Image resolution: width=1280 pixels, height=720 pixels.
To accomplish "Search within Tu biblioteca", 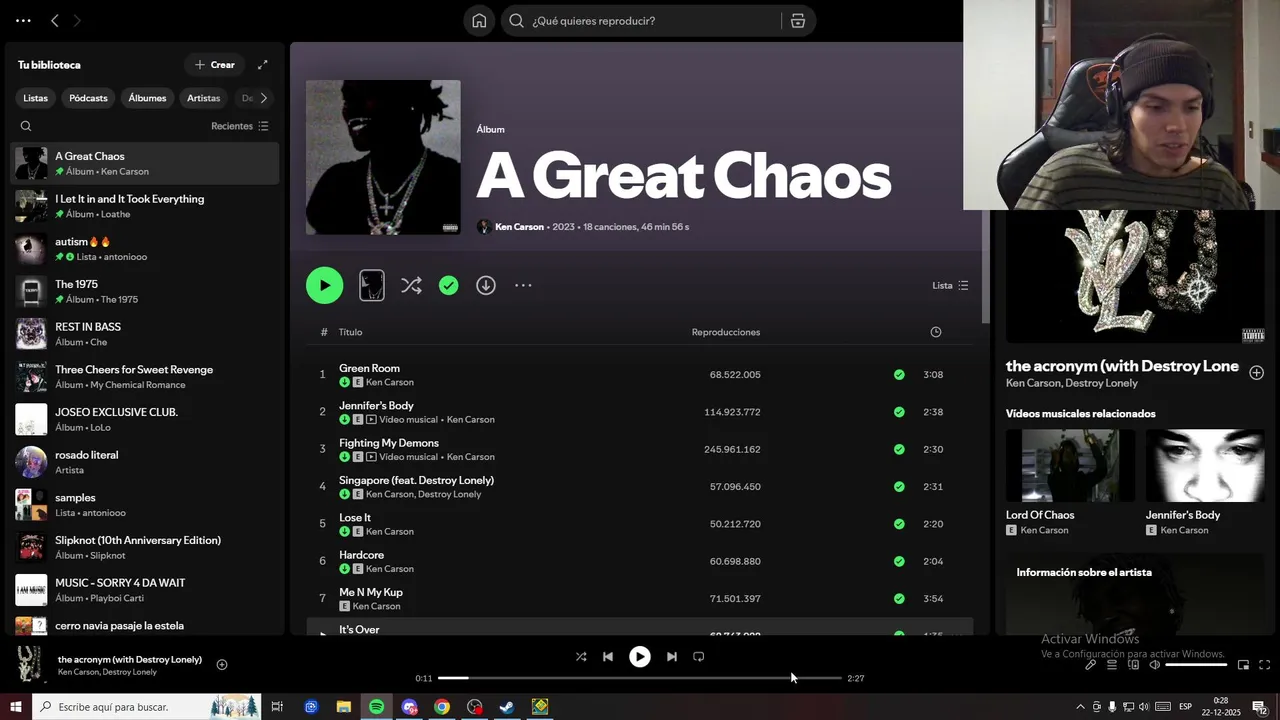I will click(x=26, y=126).
